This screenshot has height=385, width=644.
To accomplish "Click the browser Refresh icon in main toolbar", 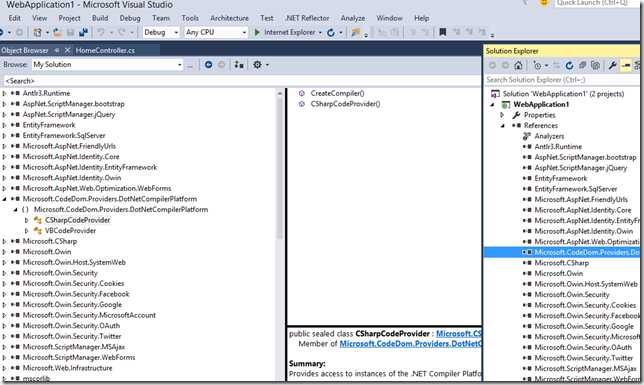I will (331, 32).
